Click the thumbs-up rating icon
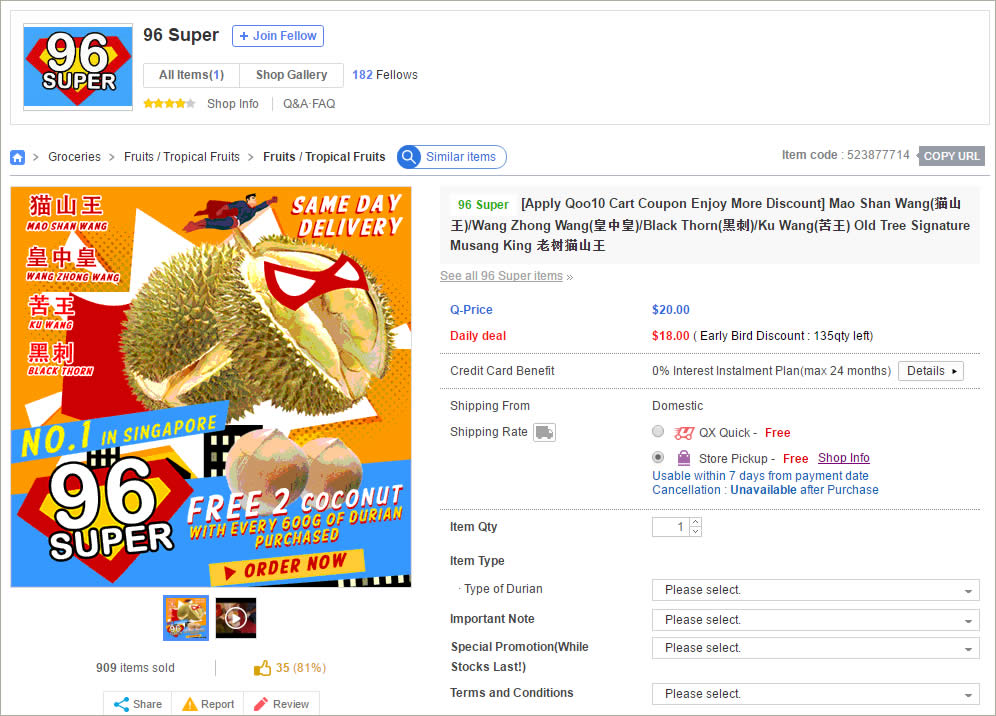The width and height of the screenshot is (996, 716). click(x=262, y=668)
